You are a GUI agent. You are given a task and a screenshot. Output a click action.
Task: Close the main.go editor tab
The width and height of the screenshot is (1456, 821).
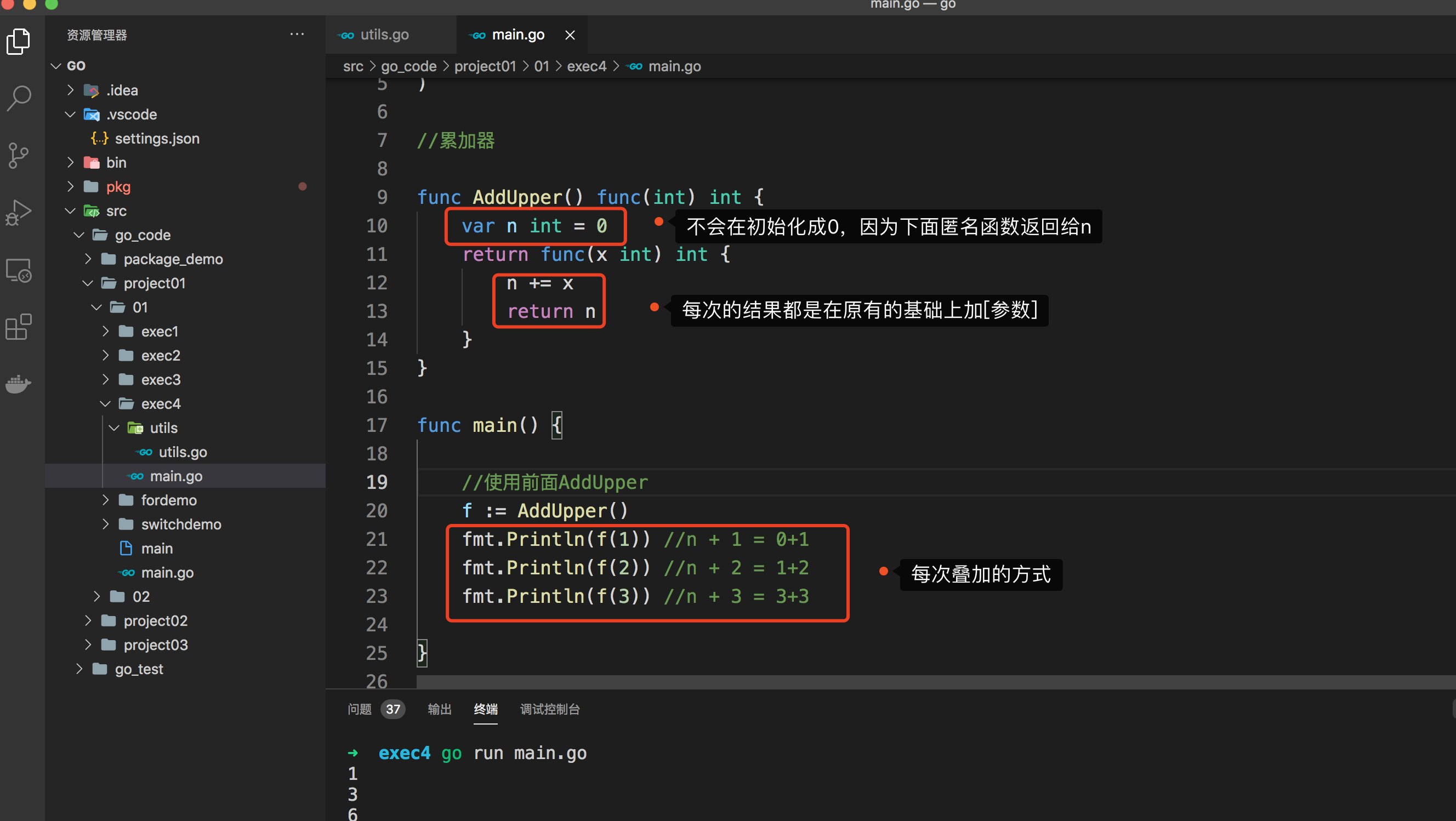pyautogui.click(x=570, y=35)
